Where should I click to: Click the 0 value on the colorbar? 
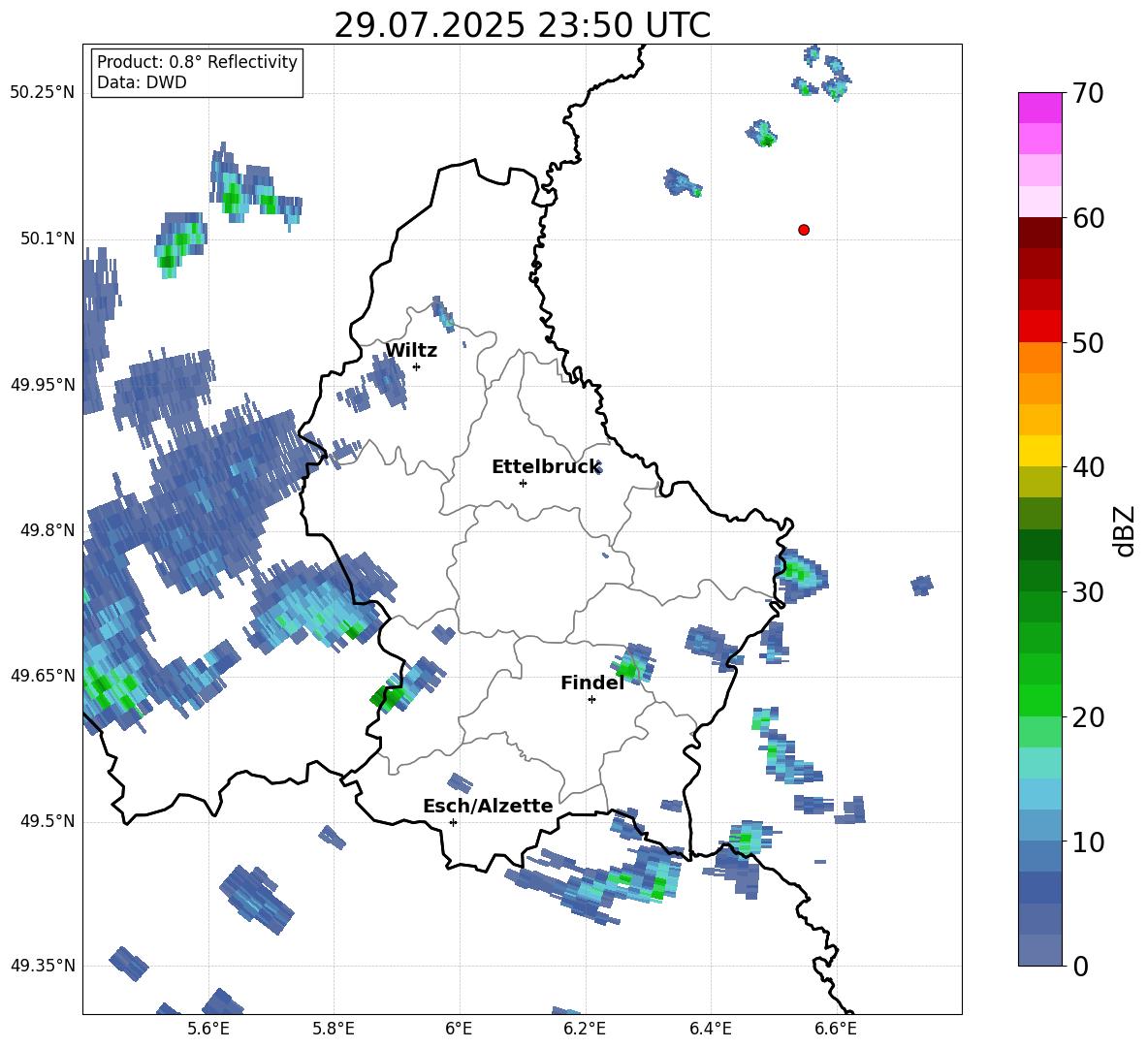click(x=1080, y=966)
